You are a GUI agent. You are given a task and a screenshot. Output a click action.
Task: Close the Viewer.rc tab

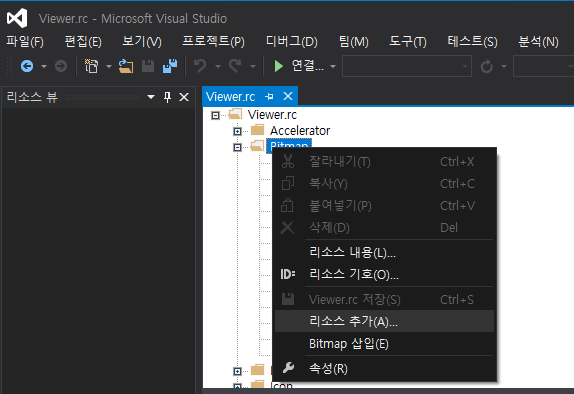tap(288, 96)
